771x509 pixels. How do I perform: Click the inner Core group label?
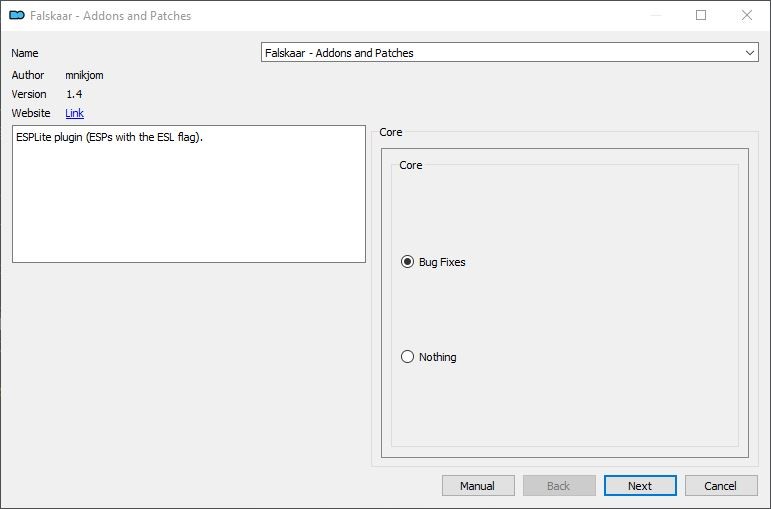pyautogui.click(x=411, y=165)
